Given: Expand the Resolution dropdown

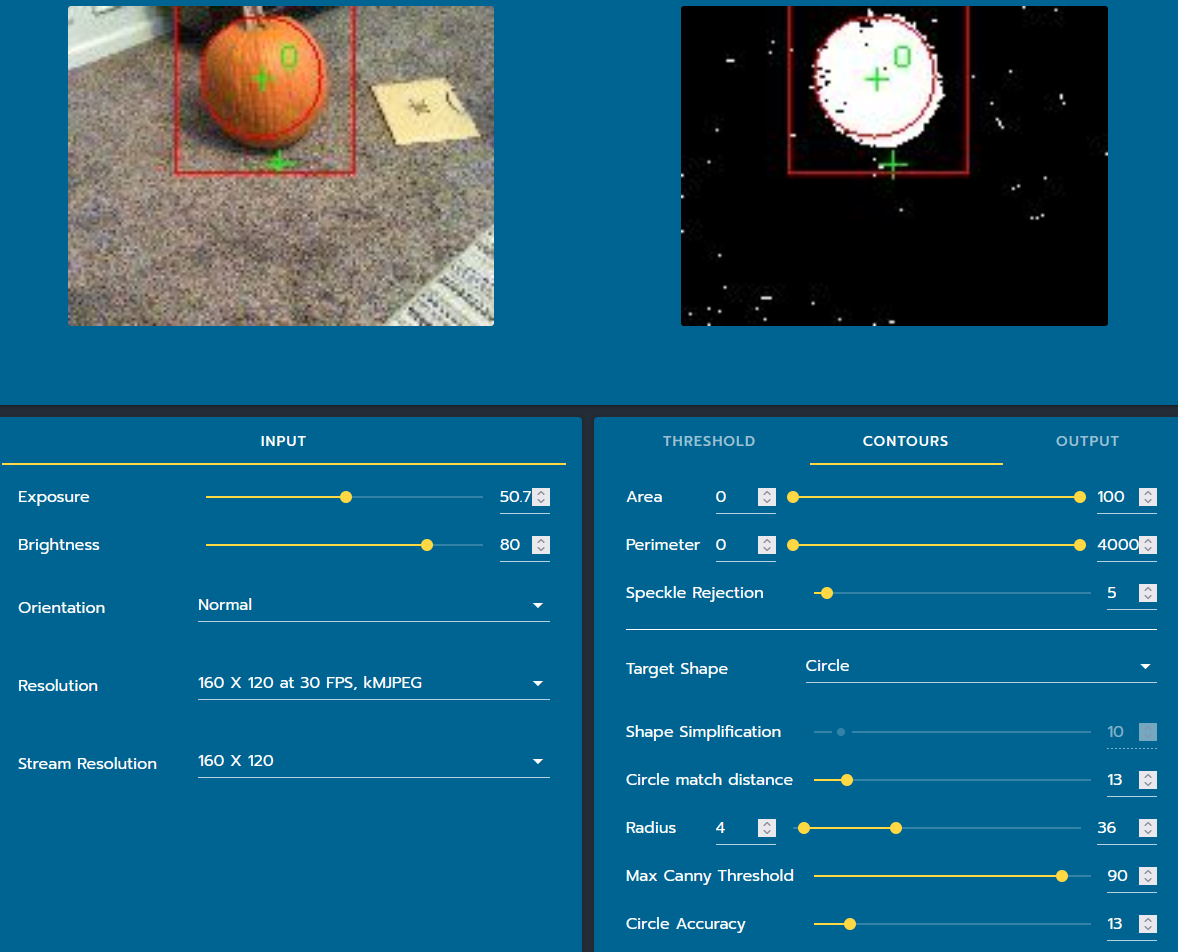Looking at the screenshot, I should point(373,683).
